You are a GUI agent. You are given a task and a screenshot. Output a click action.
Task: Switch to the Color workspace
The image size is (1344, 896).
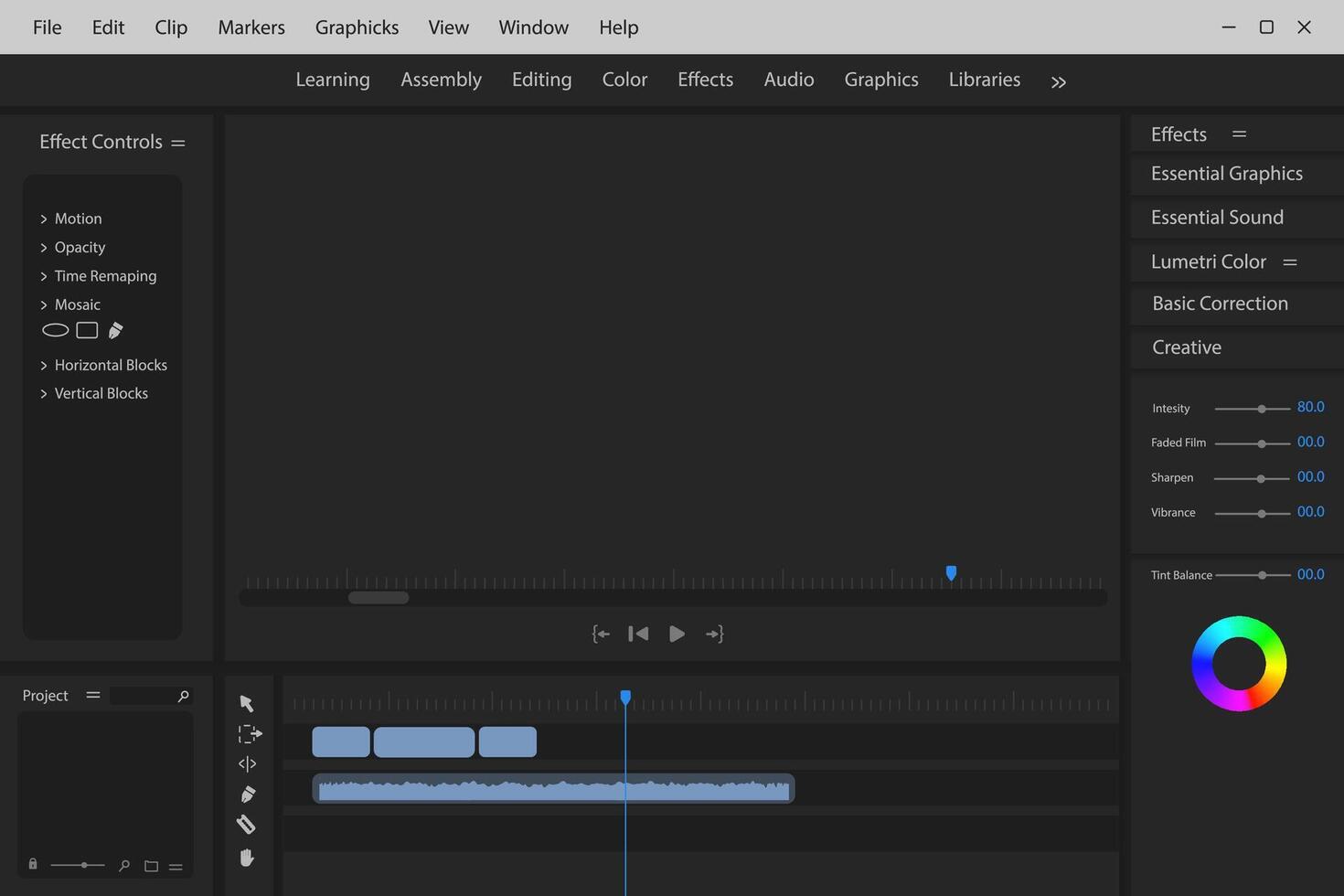[624, 80]
